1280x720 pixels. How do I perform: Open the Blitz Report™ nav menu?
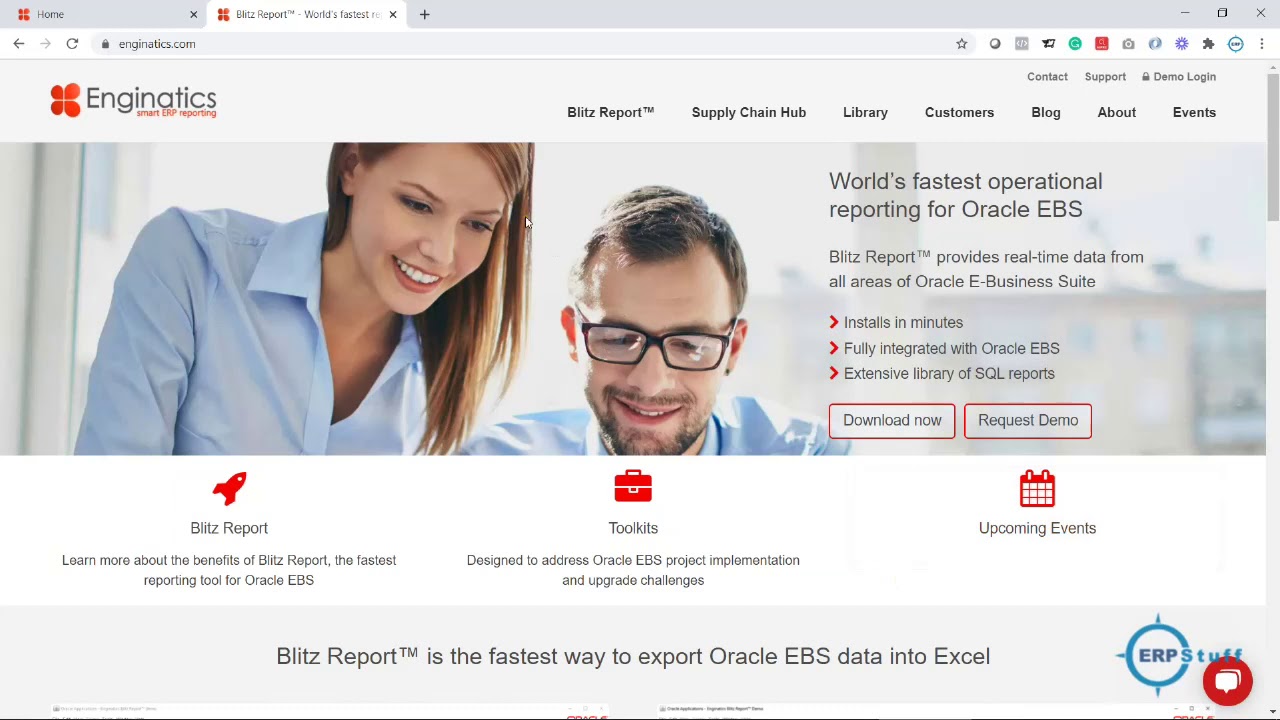coord(611,112)
